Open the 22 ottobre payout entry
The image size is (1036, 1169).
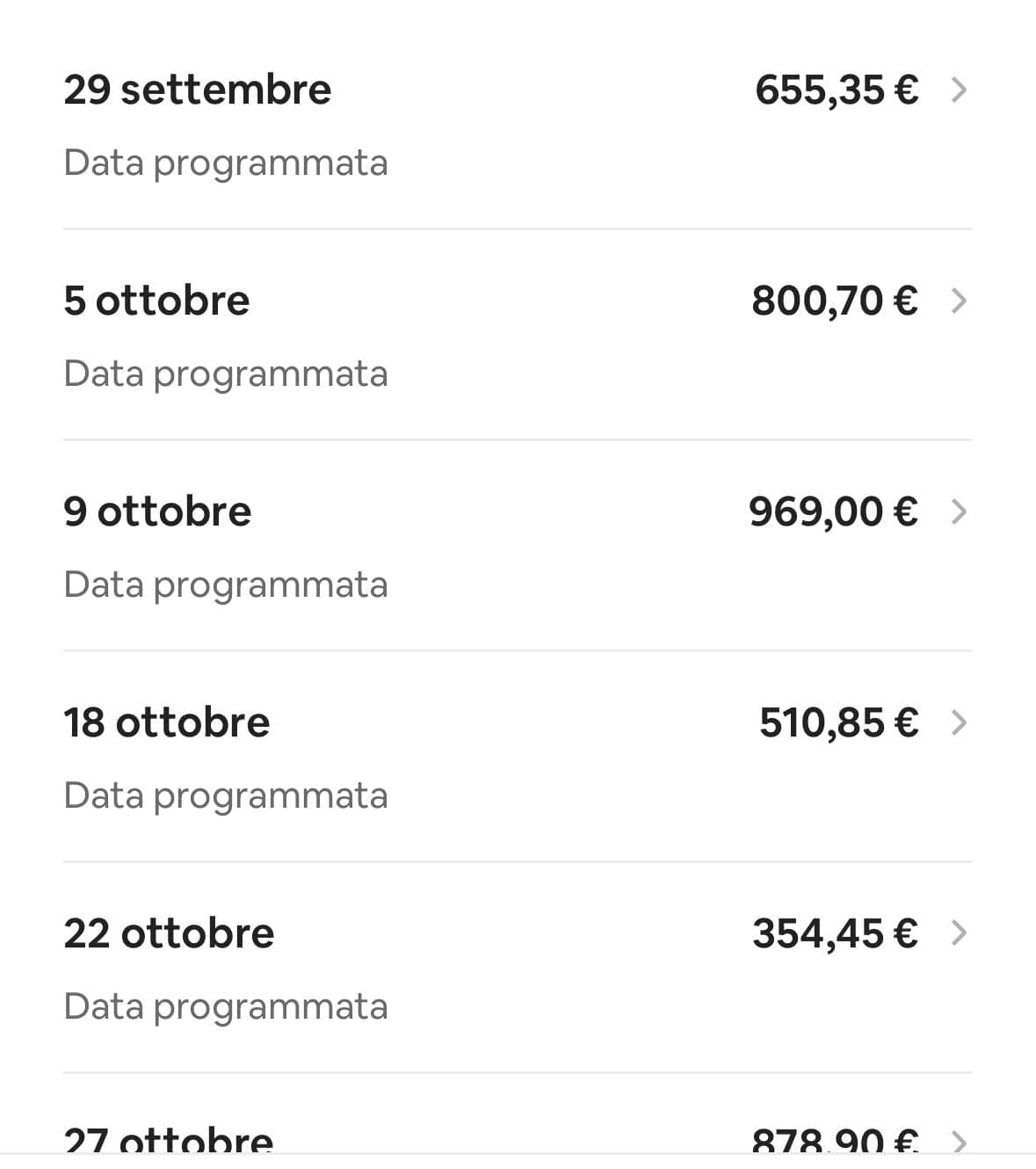(x=169, y=933)
